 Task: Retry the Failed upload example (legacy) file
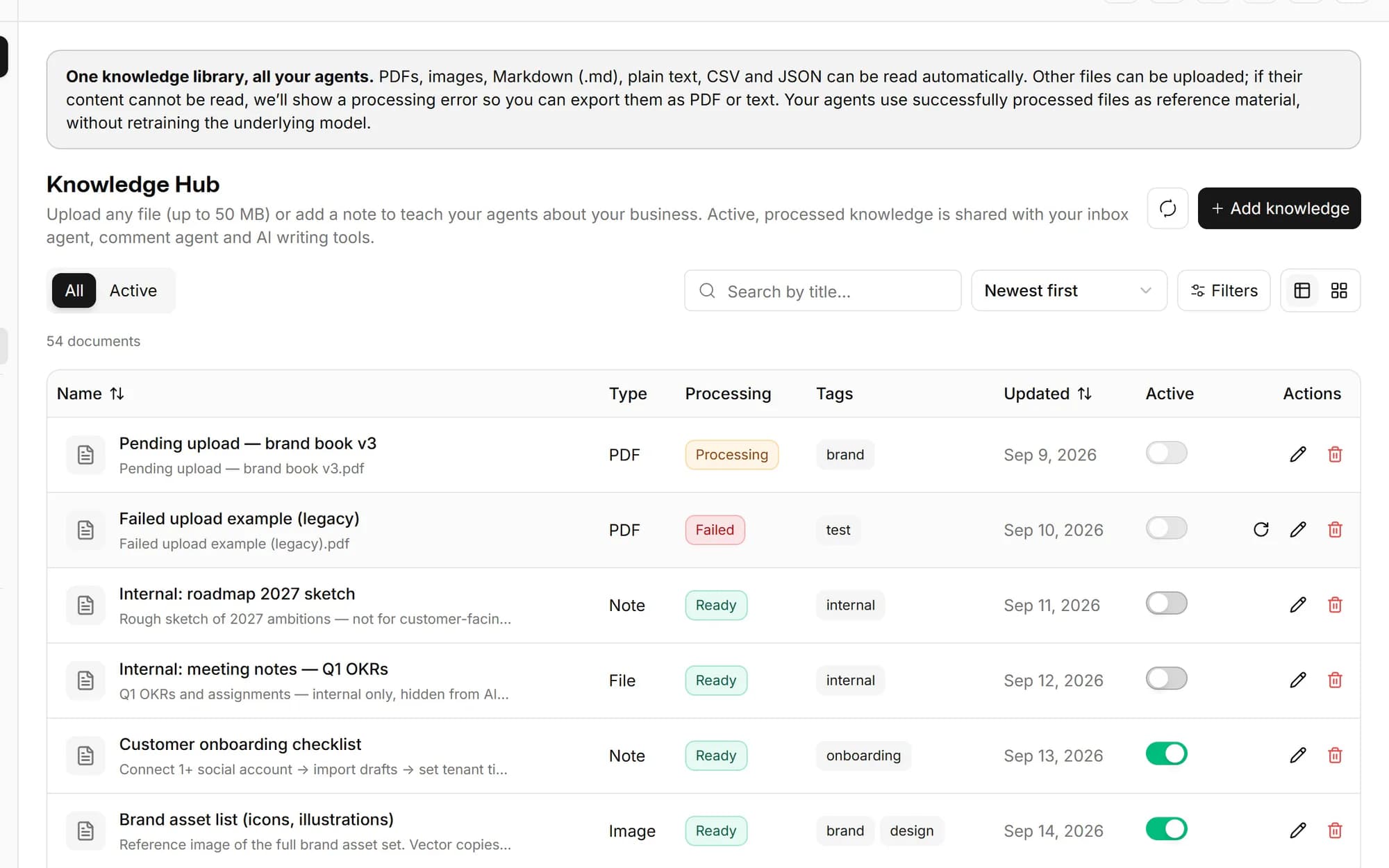1261,530
